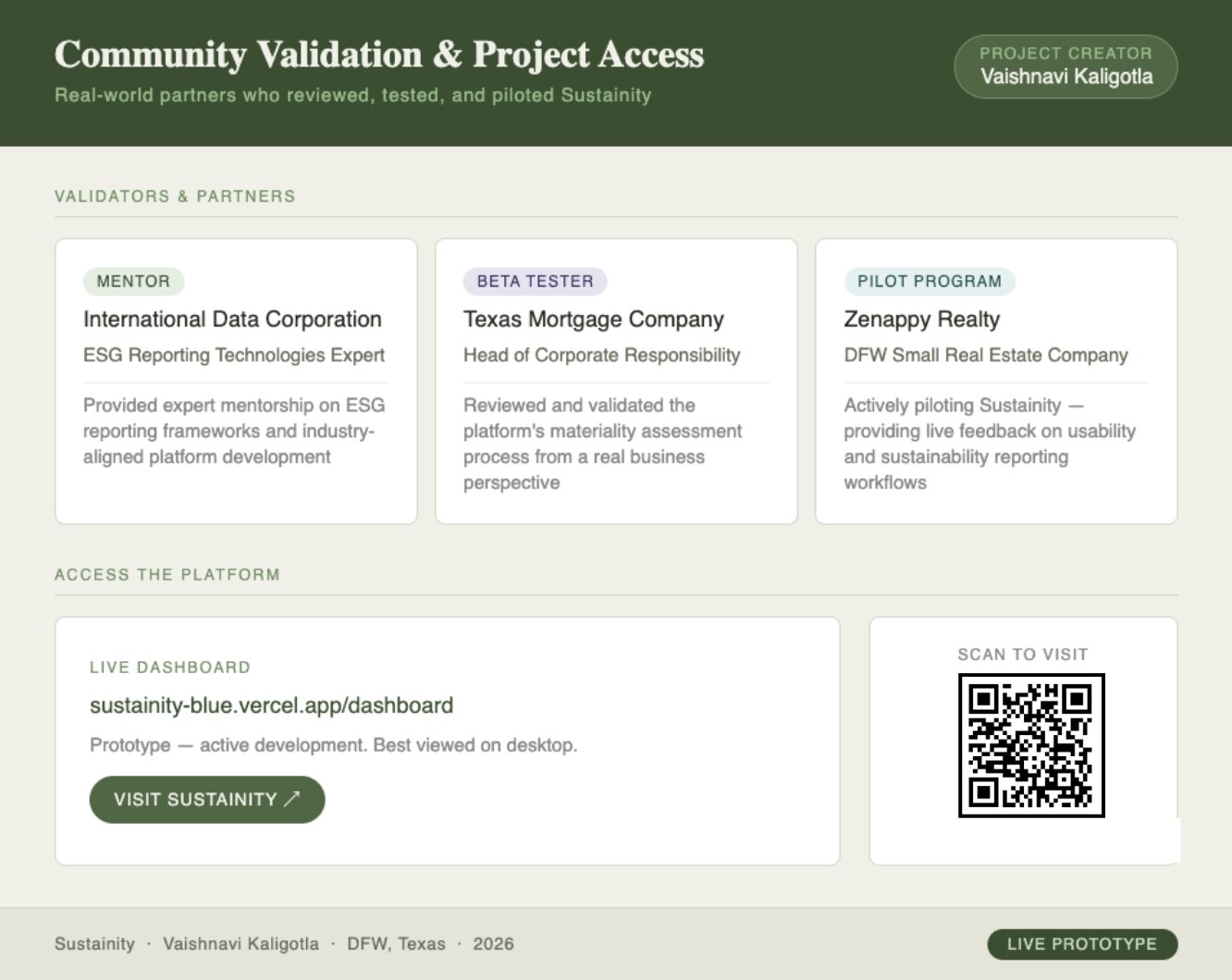Click the mentorship description in Mentor card

click(x=234, y=431)
